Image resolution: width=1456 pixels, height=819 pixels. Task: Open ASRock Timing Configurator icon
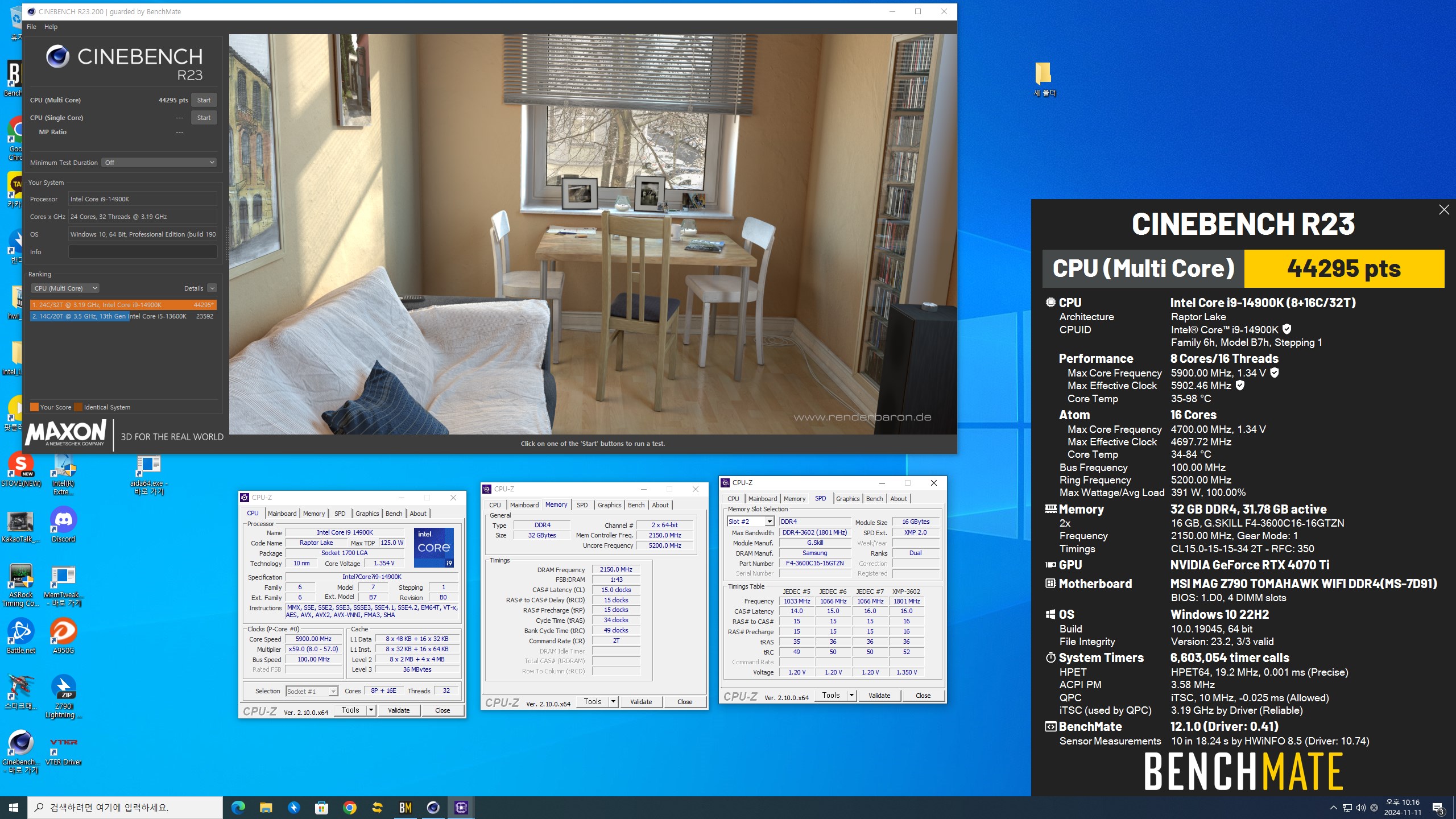[21, 586]
